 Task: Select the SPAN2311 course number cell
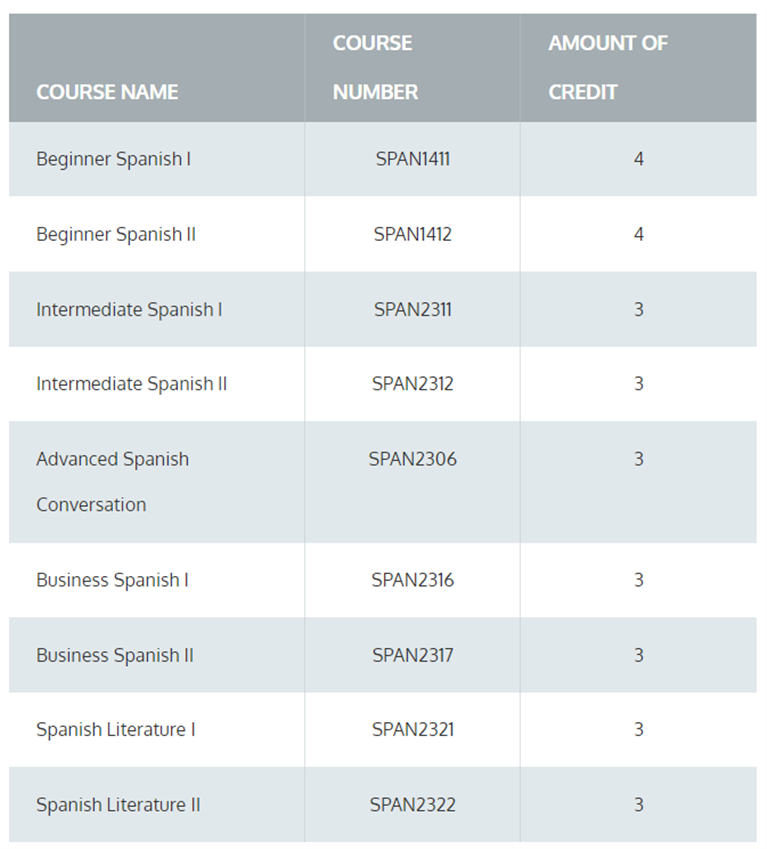[x=412, y=310]
